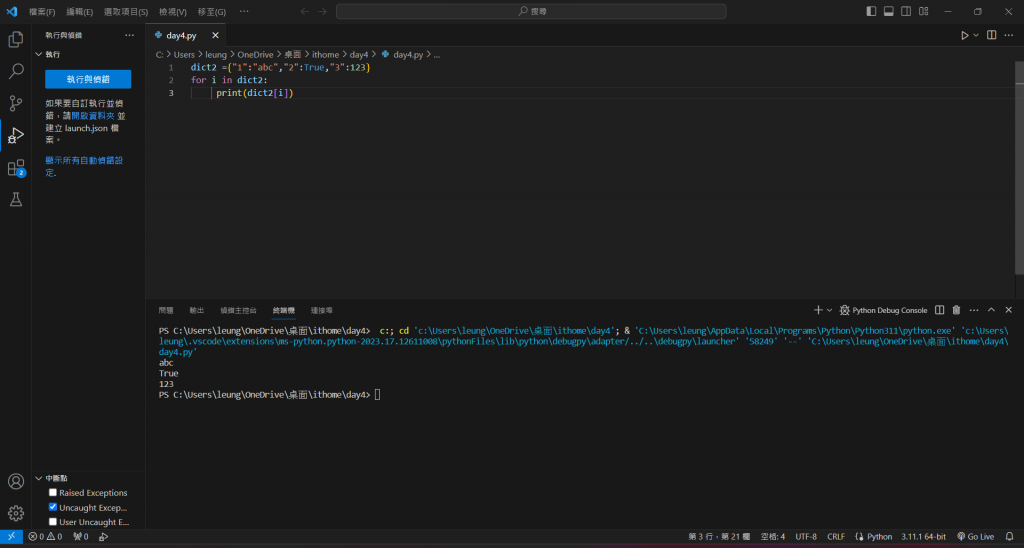Open 檢視(V) menu
Screen dimensions: 1024x548
click(173, 12)
